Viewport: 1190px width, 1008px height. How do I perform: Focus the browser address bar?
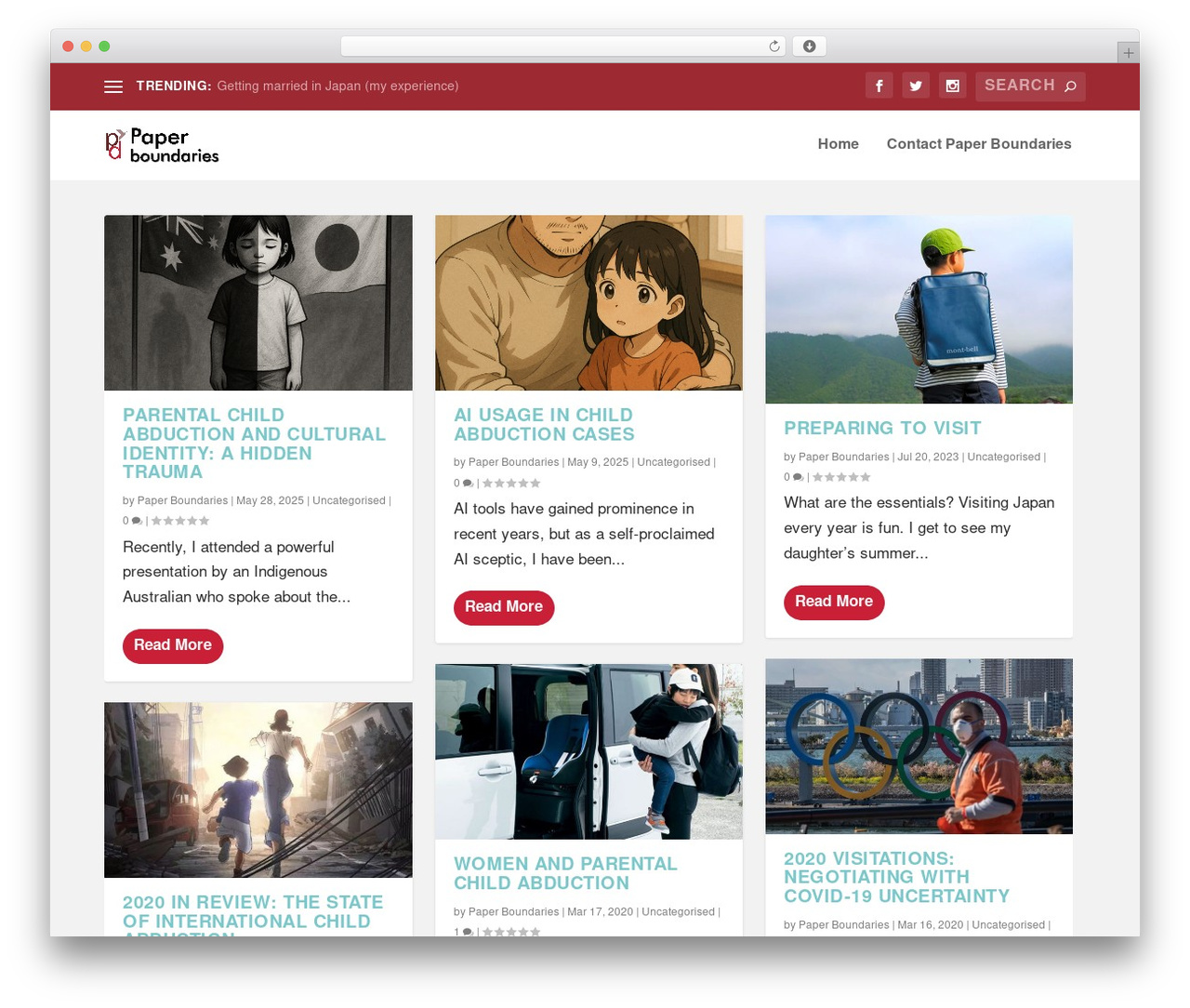click(563, 46)
